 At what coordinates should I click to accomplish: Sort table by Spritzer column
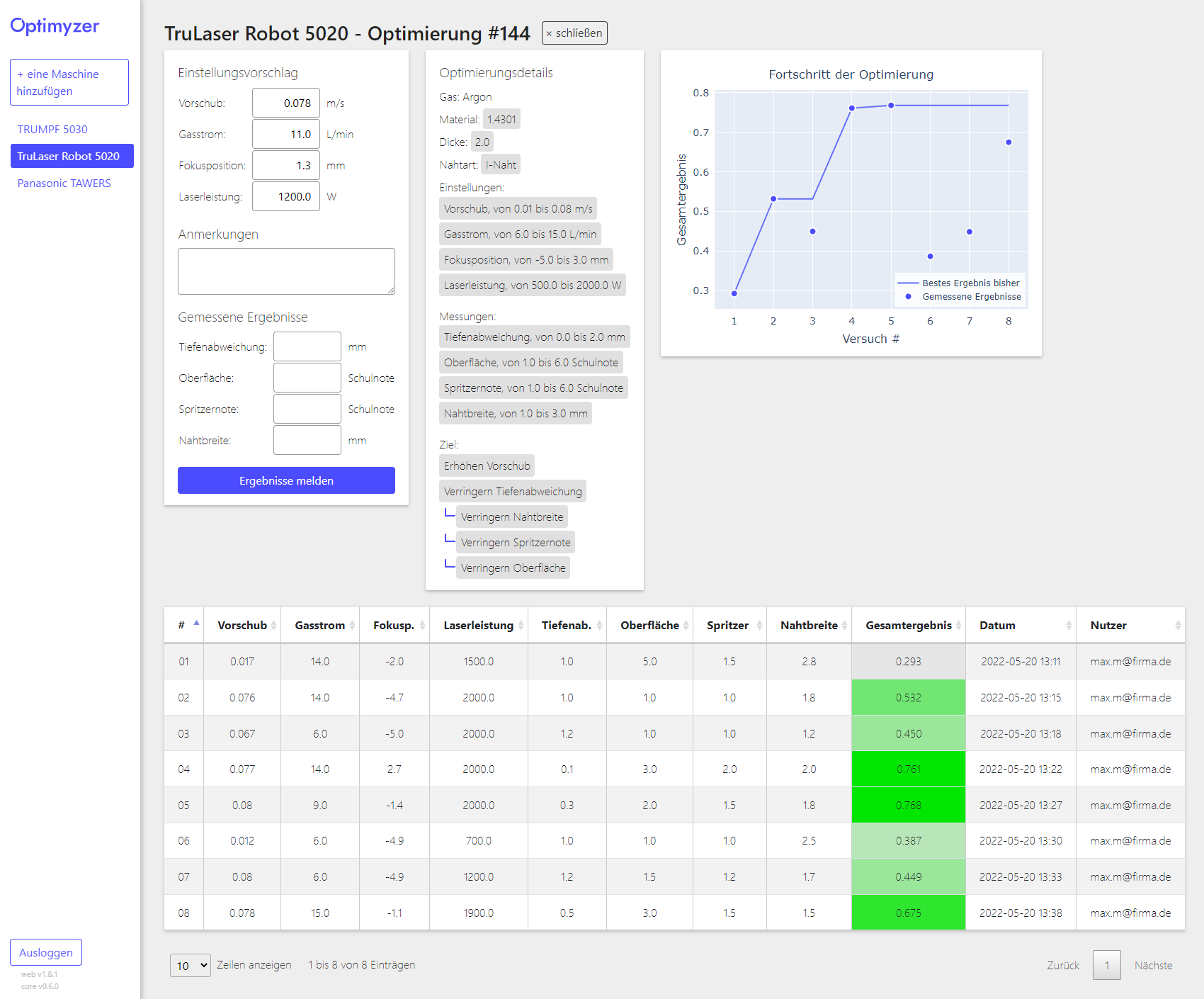click(x=729, y=625)
